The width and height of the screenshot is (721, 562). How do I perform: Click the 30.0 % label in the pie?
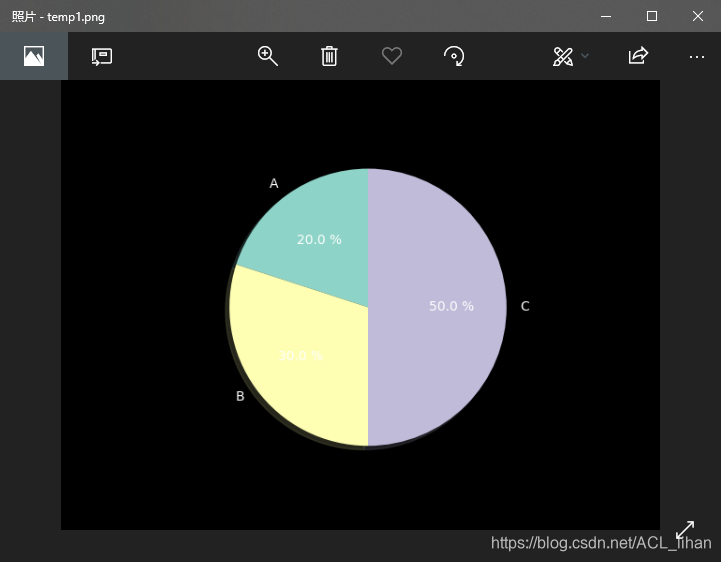[301, 356]
